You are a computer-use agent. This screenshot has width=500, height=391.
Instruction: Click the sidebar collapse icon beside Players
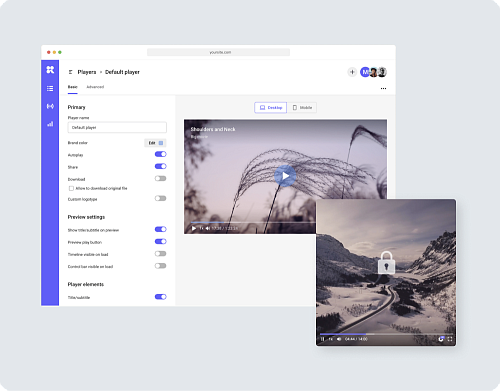tap(70, 72)
